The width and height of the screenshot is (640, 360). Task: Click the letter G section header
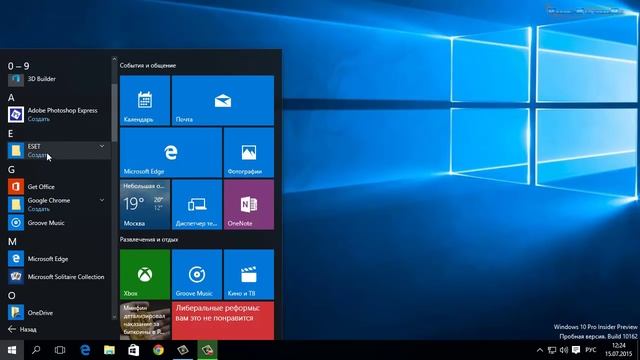[x=11, y=169]
